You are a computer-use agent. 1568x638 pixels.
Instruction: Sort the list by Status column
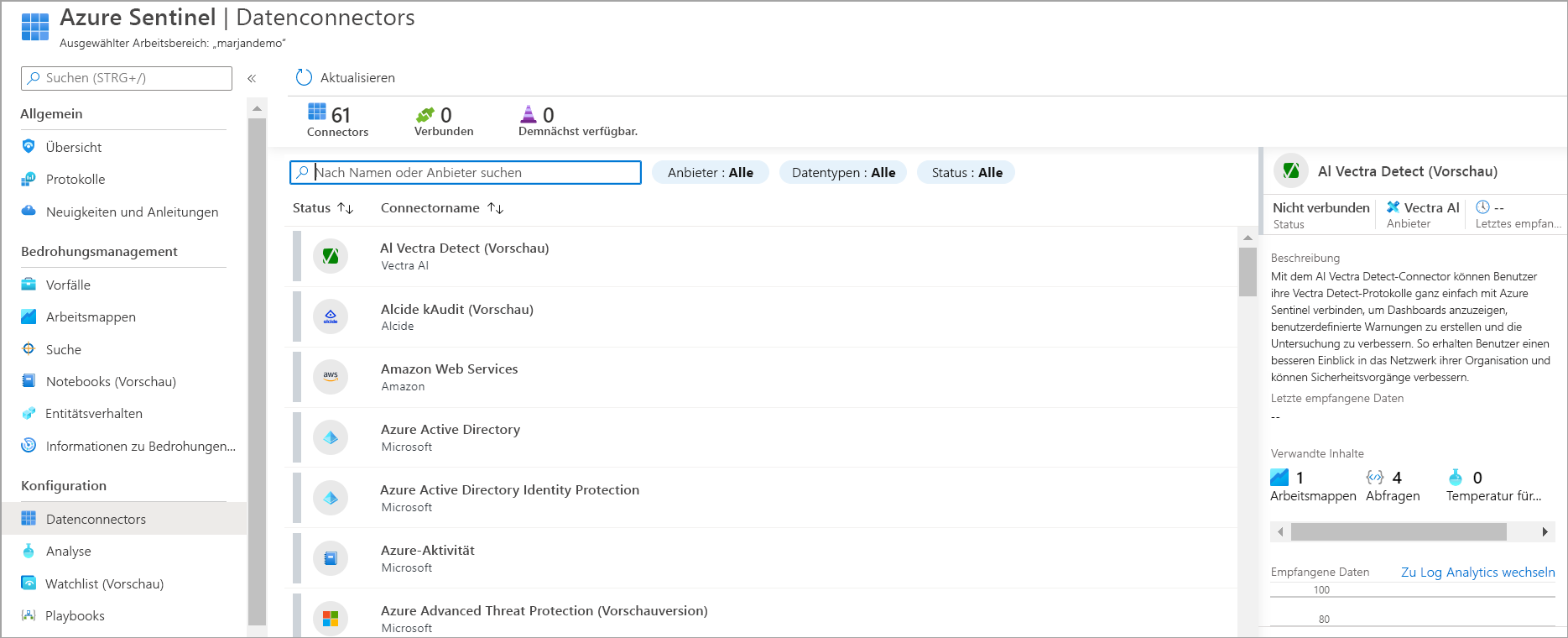tap(323, 207)
